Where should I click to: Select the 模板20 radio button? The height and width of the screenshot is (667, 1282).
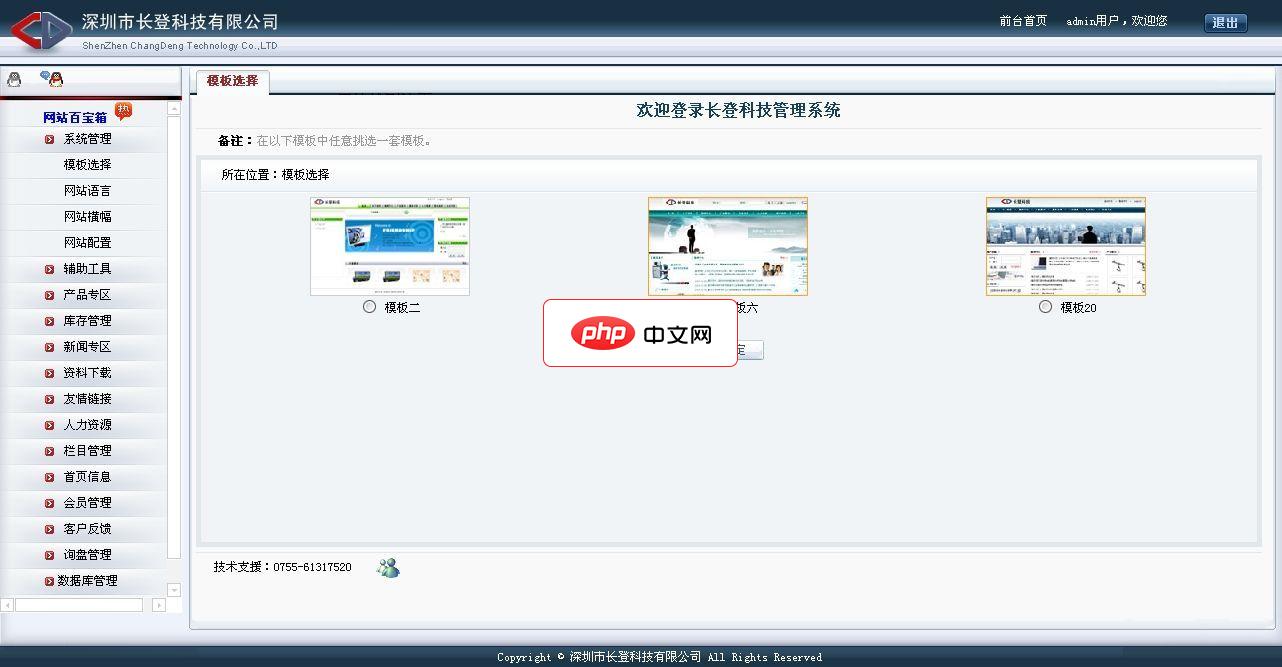1045,307
